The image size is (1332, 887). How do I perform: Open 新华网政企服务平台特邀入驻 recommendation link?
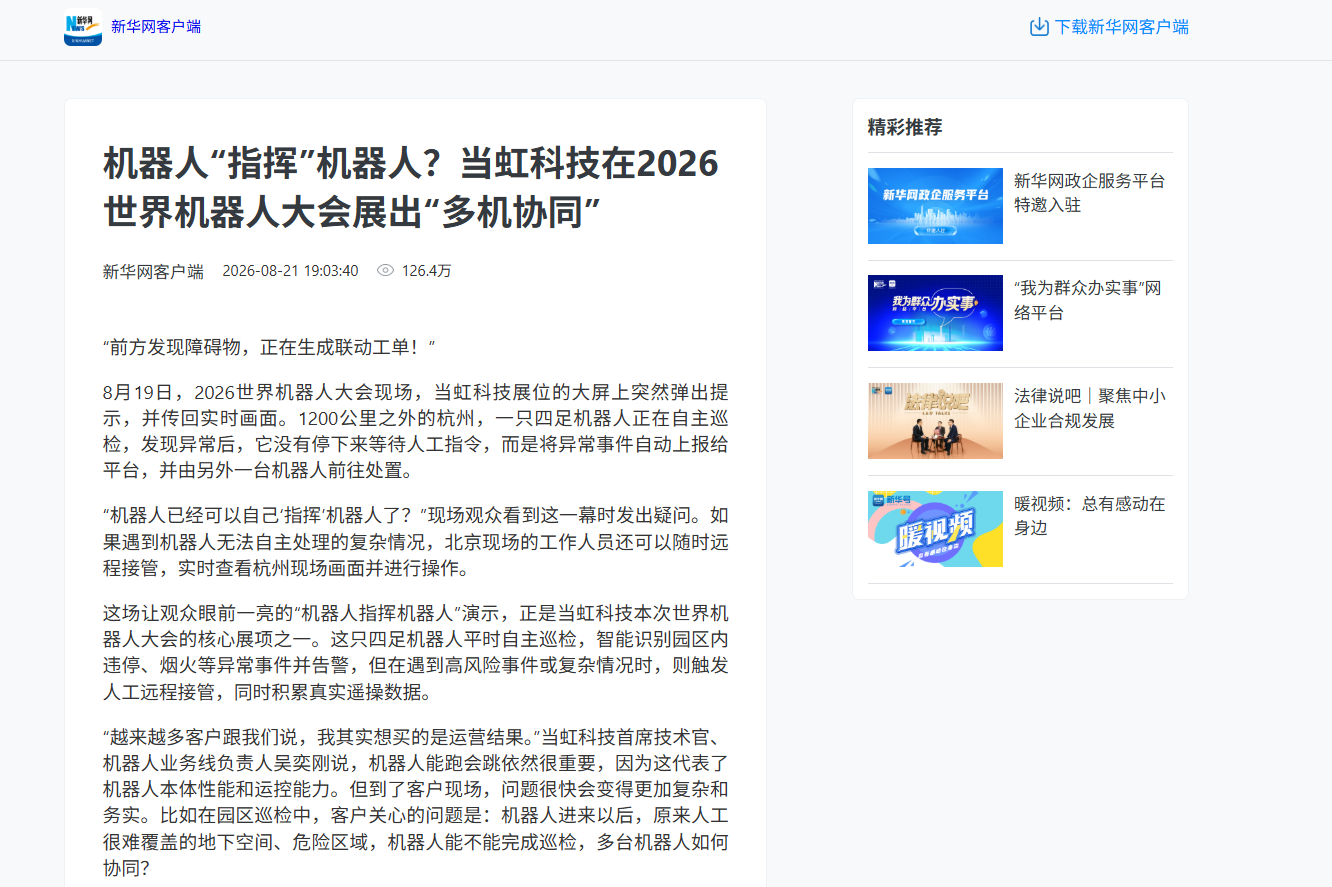(x=1090, y=193)
